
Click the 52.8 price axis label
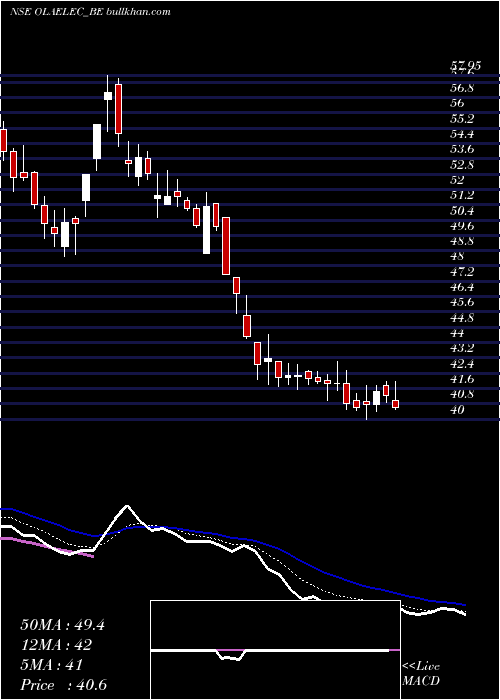[462, 165]
